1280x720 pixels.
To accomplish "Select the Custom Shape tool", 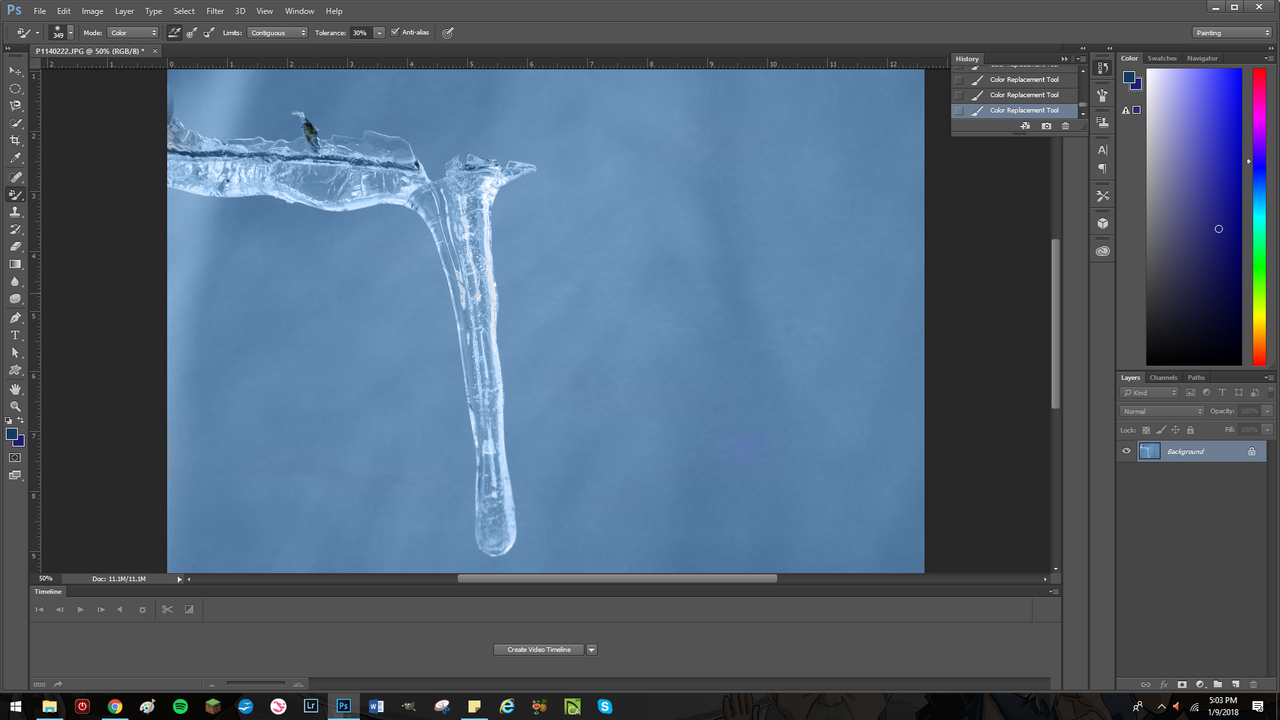I will [15, 369].
